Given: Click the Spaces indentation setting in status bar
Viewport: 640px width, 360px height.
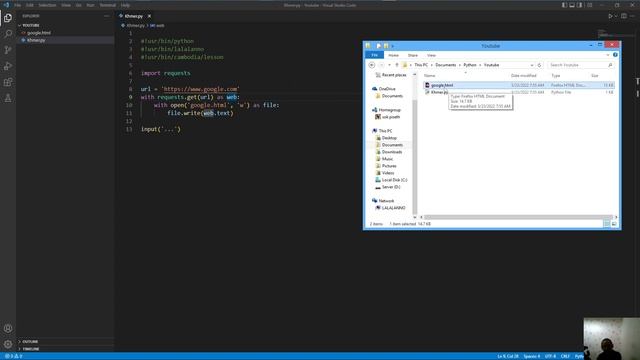Looking at the screenshot, I should click(532, 356).
